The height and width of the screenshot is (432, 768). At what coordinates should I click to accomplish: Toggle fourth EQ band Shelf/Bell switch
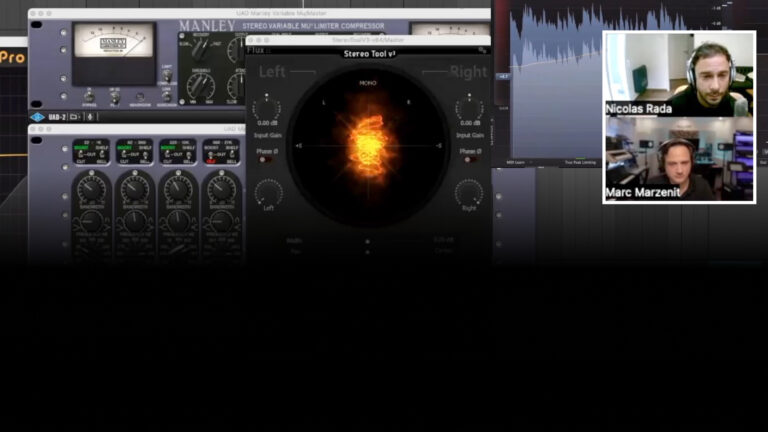coord(232,155)
